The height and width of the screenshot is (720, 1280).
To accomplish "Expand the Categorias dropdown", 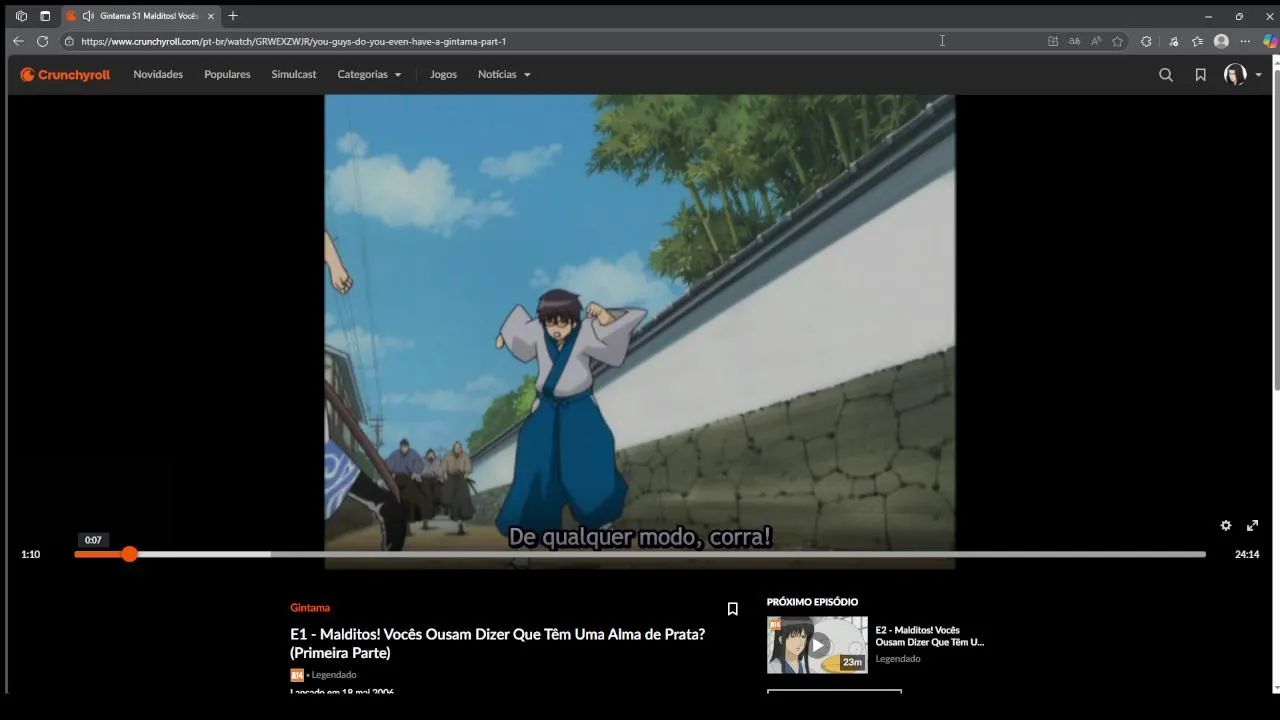I will coord(369,74).
